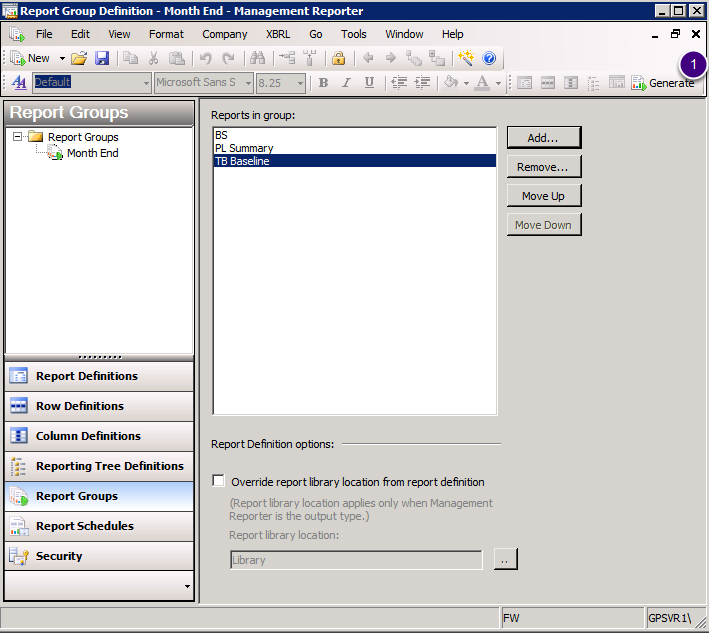709x633 pixels.
Task: Open the Default style dropdown
Action: point(146,84)
